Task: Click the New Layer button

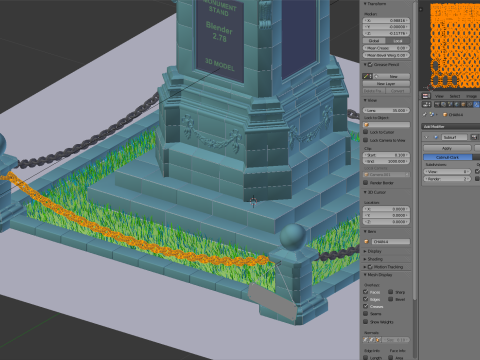Action: pyautogui.click(x=386, y=84)
